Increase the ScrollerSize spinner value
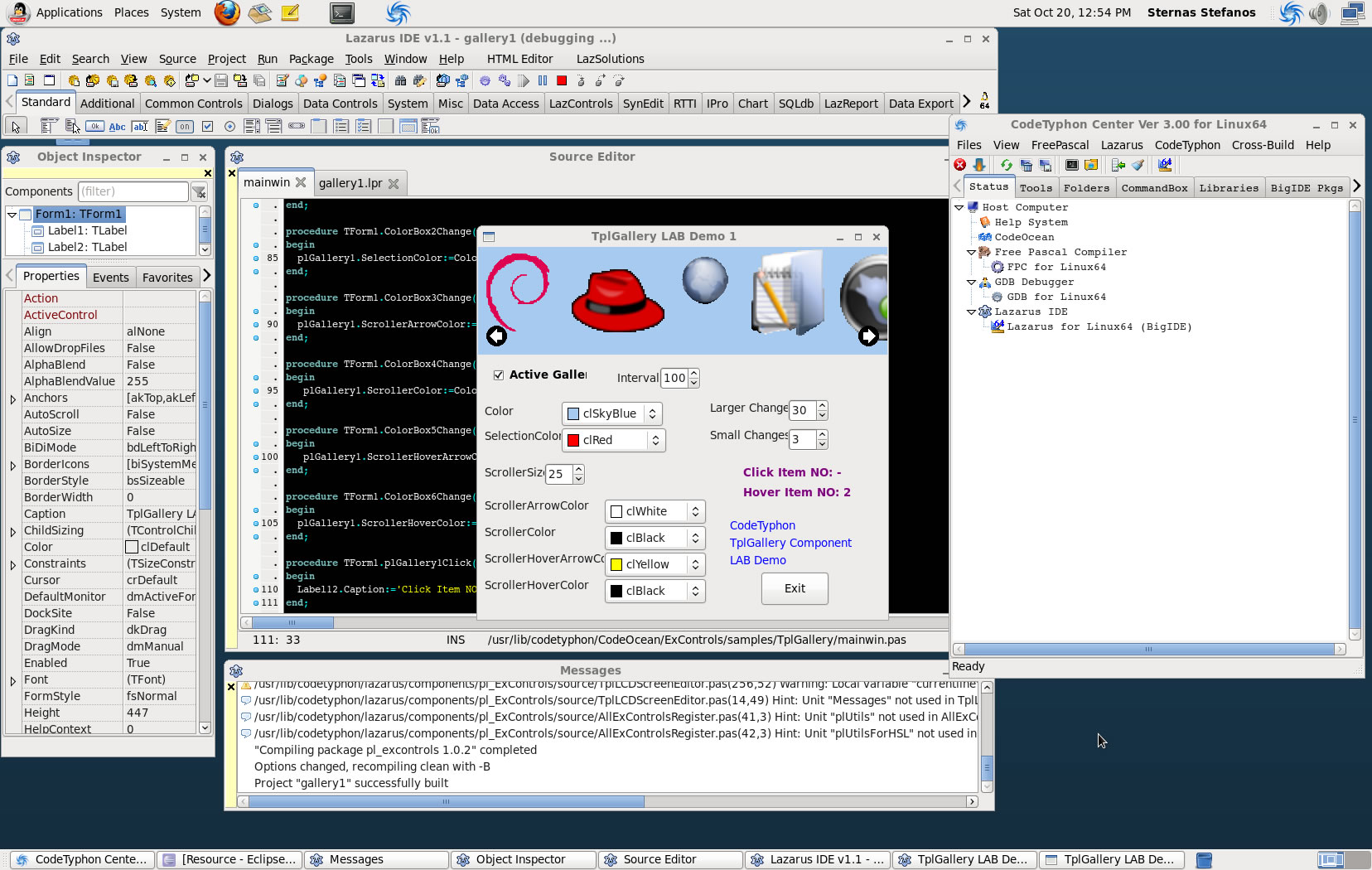Image resolution: width=1372 pixels, height=870 pixels. 578,469
